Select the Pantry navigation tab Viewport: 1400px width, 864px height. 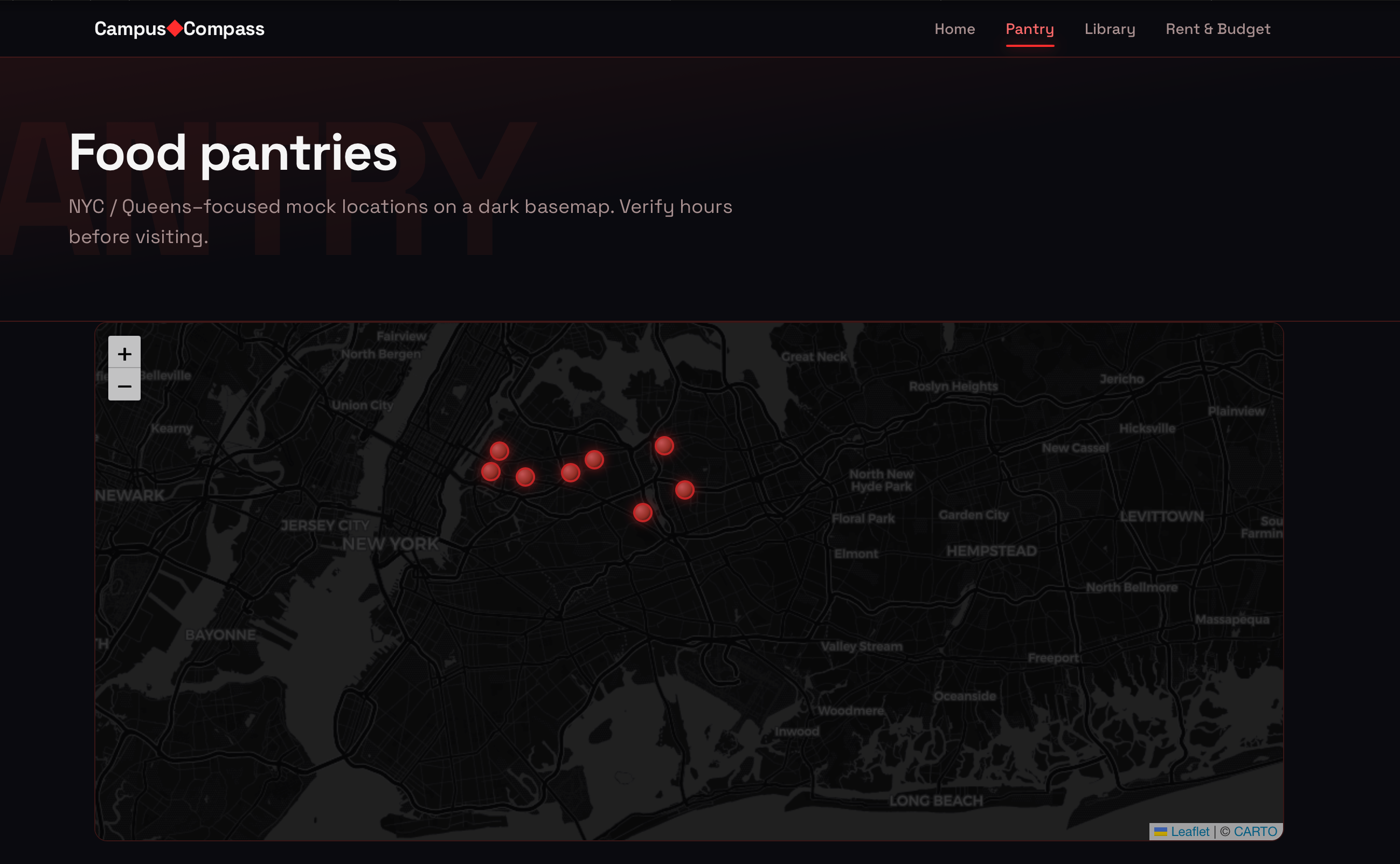tap(1029, 29)
